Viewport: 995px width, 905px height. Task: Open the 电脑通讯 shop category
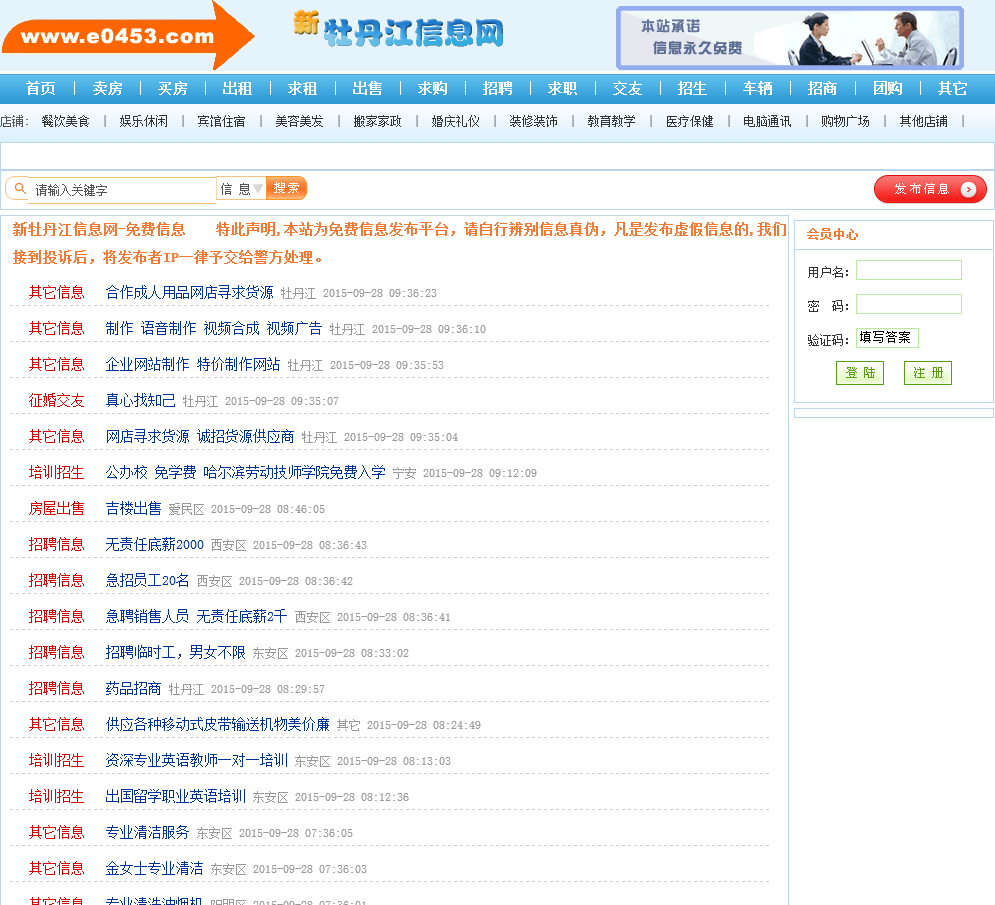click(767, 121)
